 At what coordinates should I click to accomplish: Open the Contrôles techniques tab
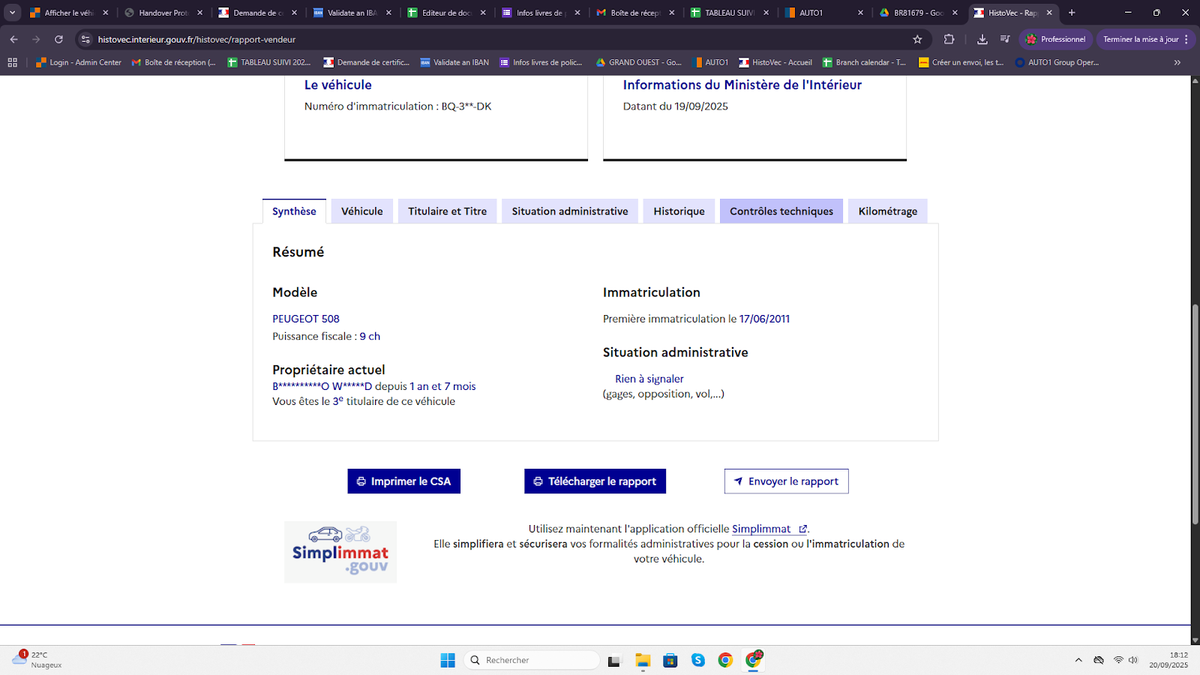(x=781, y=211)
